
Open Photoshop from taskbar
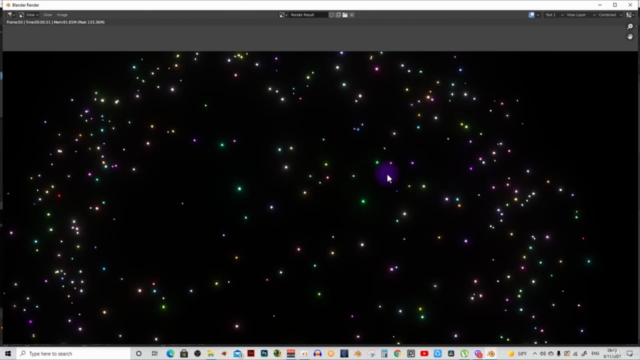264,353
